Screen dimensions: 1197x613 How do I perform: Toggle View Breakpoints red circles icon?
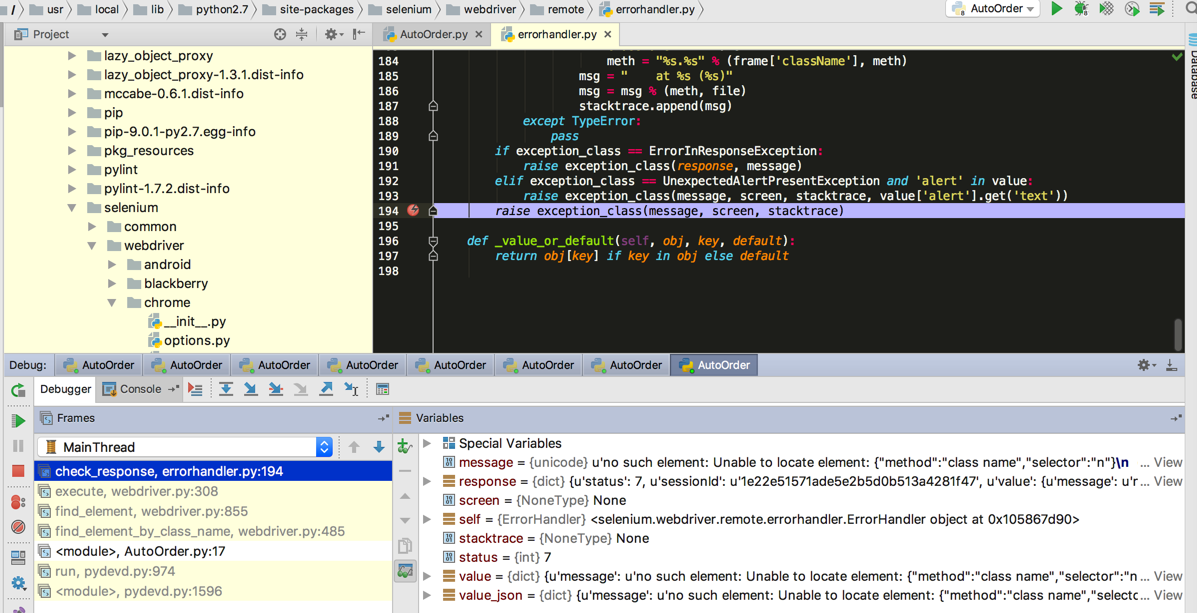(18, 502)
